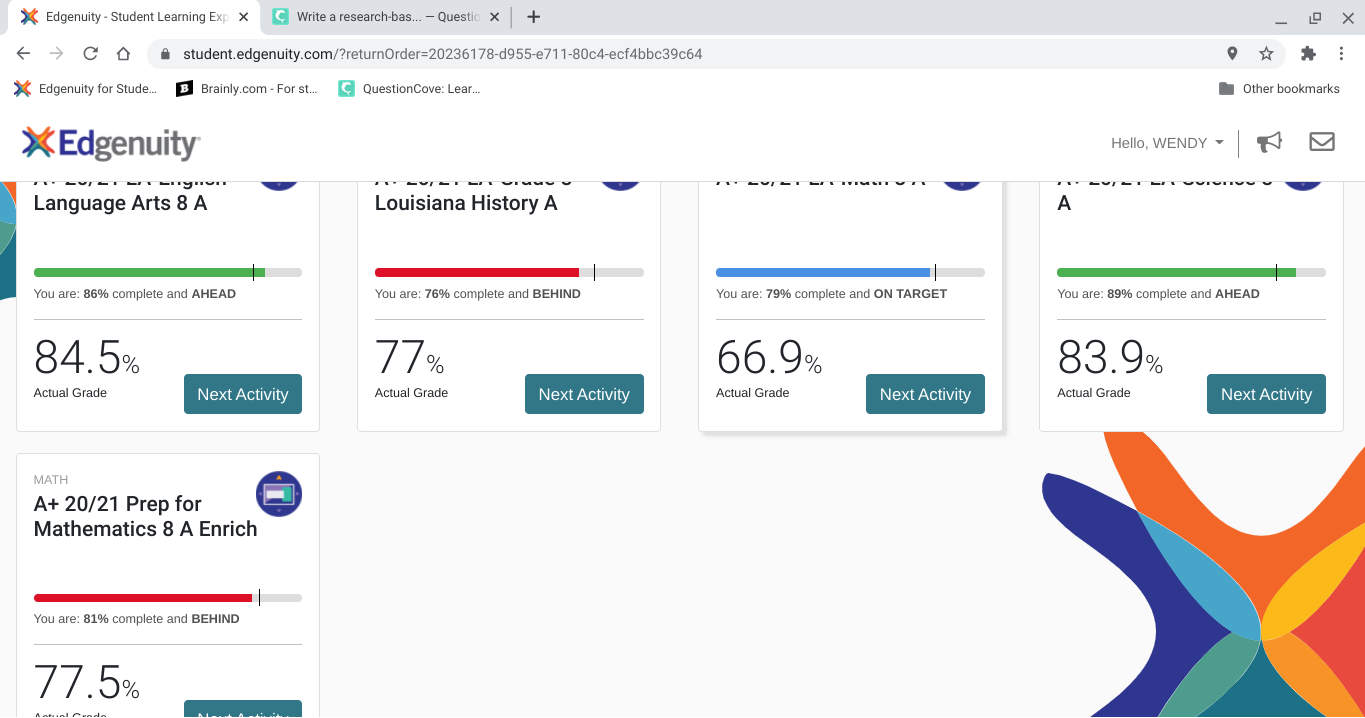The image size is (1365, 718).
Task: Open the browser extensions puzzle icon
Action: pyautogui.click(x=1308, y=54)
